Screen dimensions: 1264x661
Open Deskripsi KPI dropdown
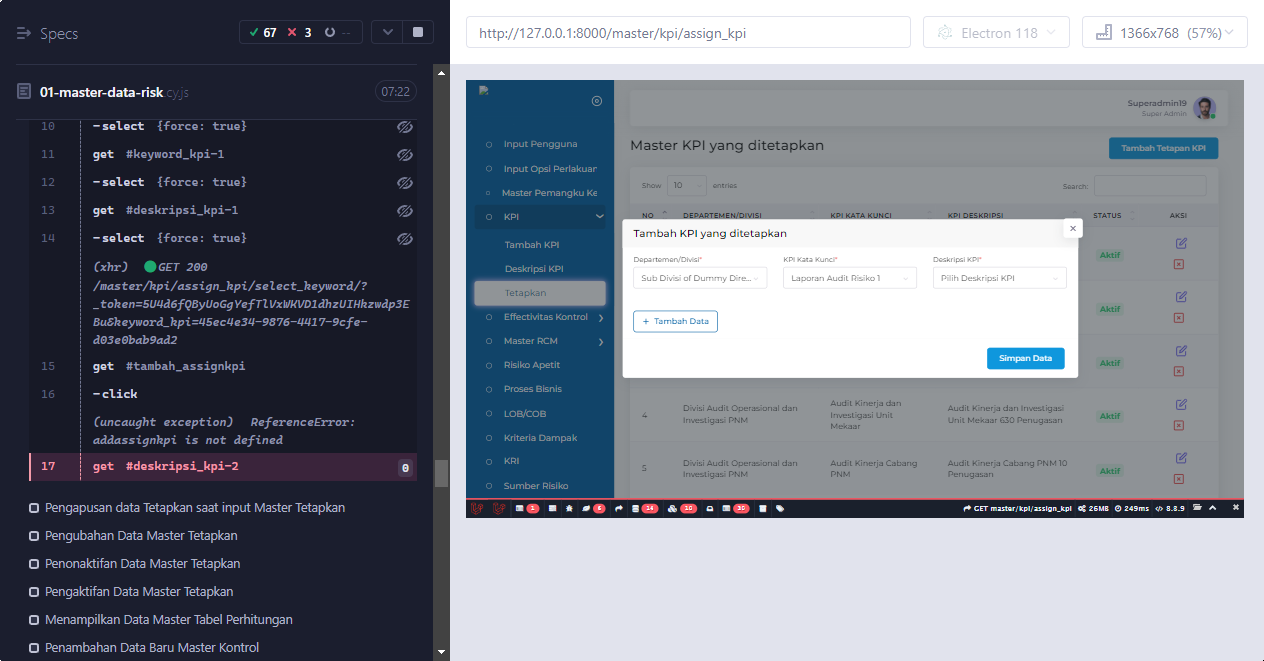(x=1000, y=278)
